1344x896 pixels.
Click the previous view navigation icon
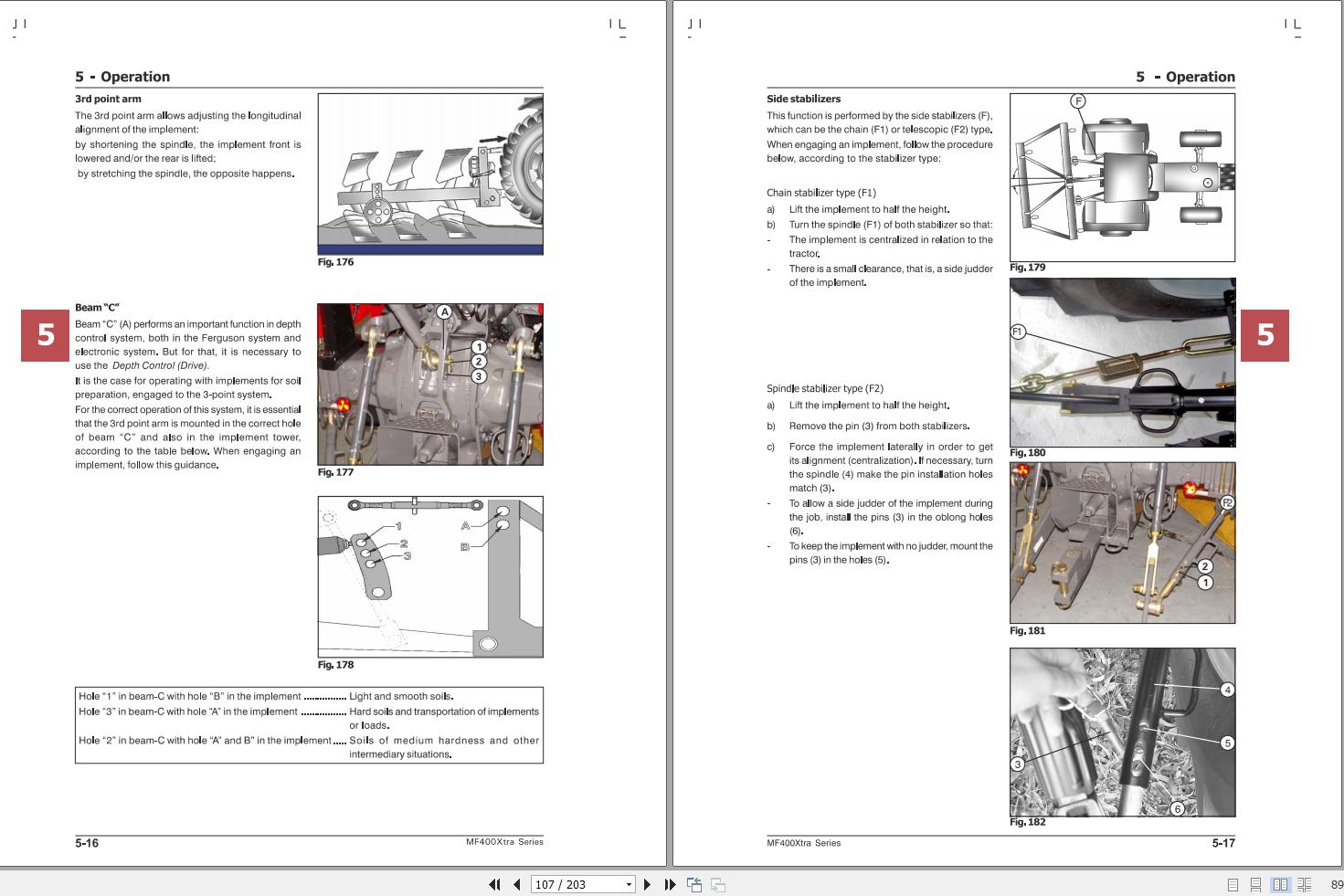click(x=694, y=884)
